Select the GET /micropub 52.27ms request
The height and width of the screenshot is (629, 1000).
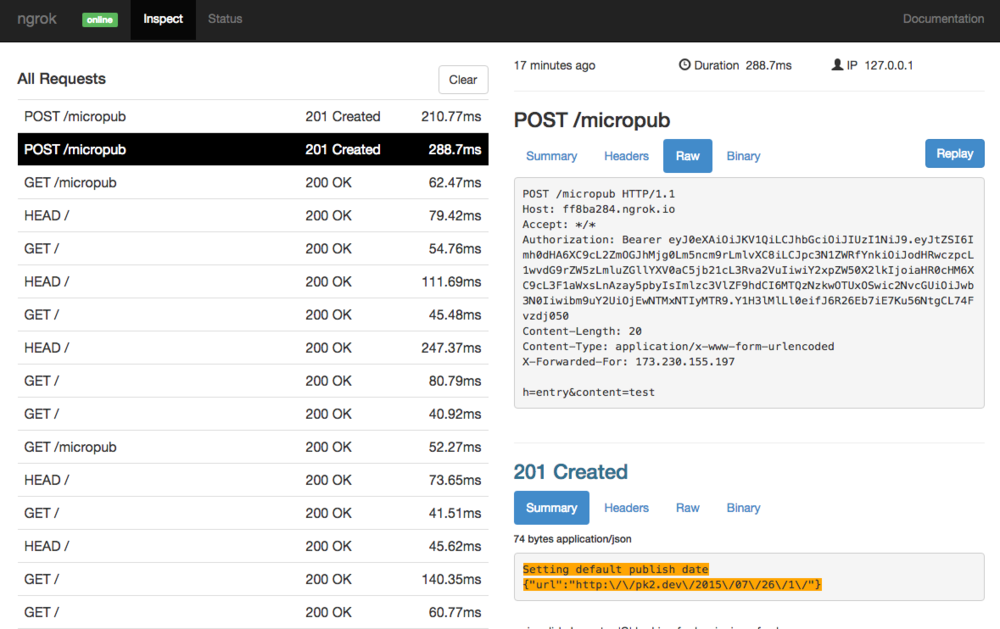pos(253,447)
